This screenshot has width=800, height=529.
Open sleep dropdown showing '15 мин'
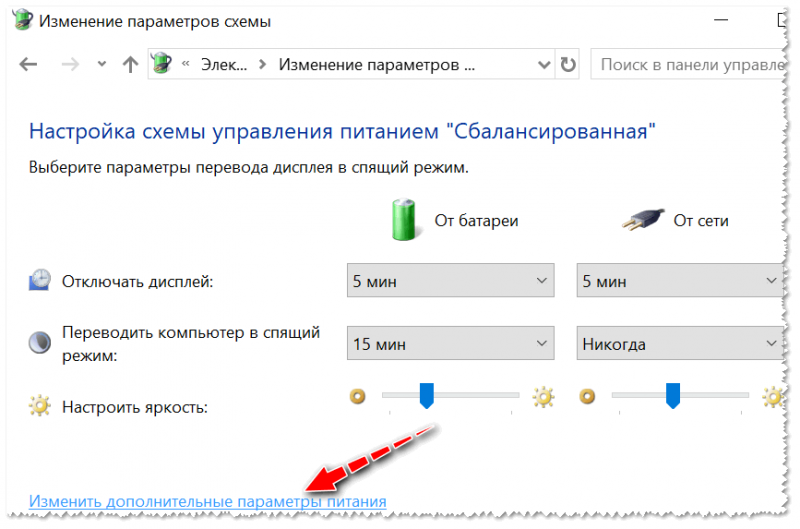pos(451,343)
